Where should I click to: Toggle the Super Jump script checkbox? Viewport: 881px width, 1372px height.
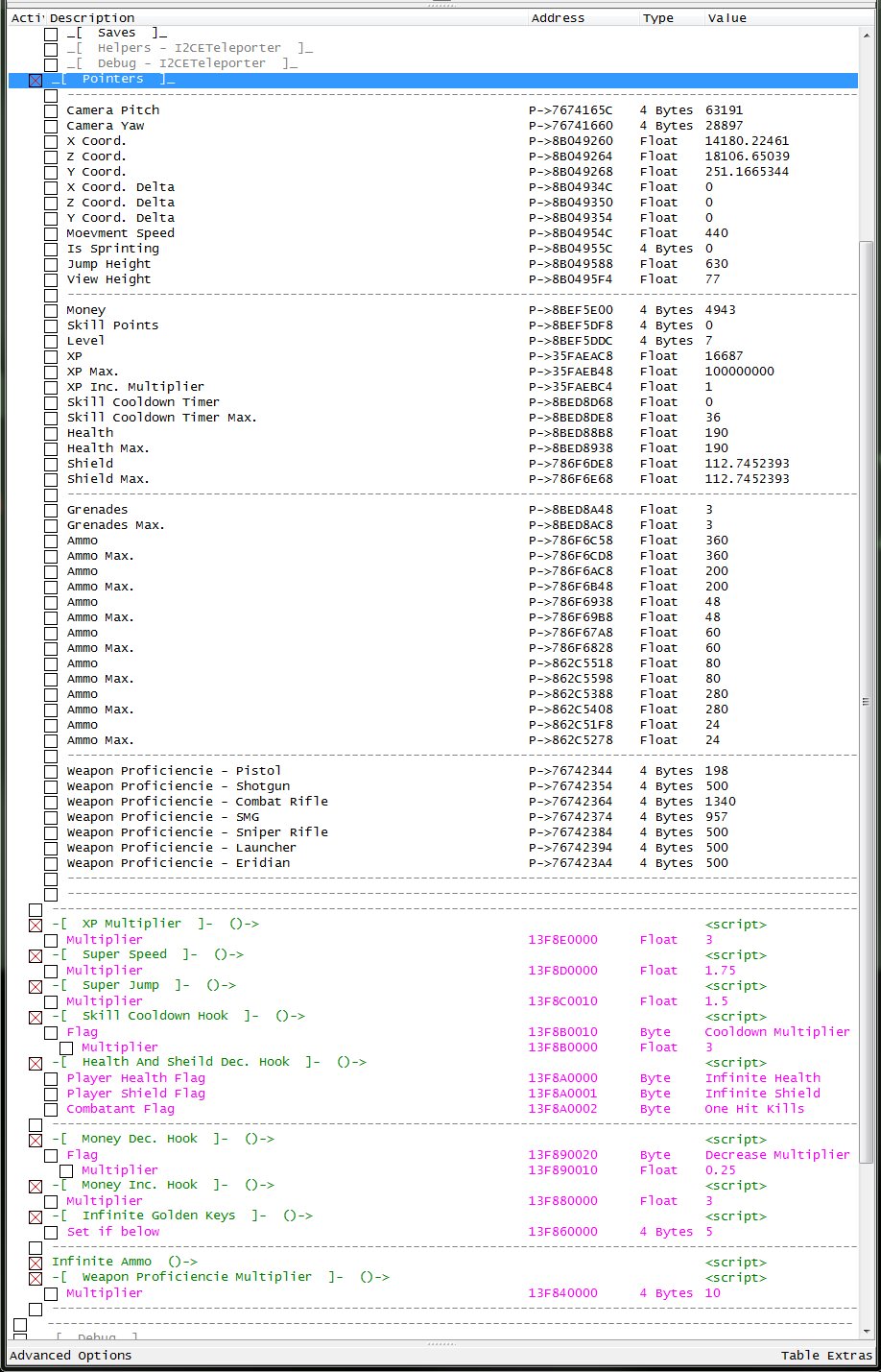(x=36, y=987)
